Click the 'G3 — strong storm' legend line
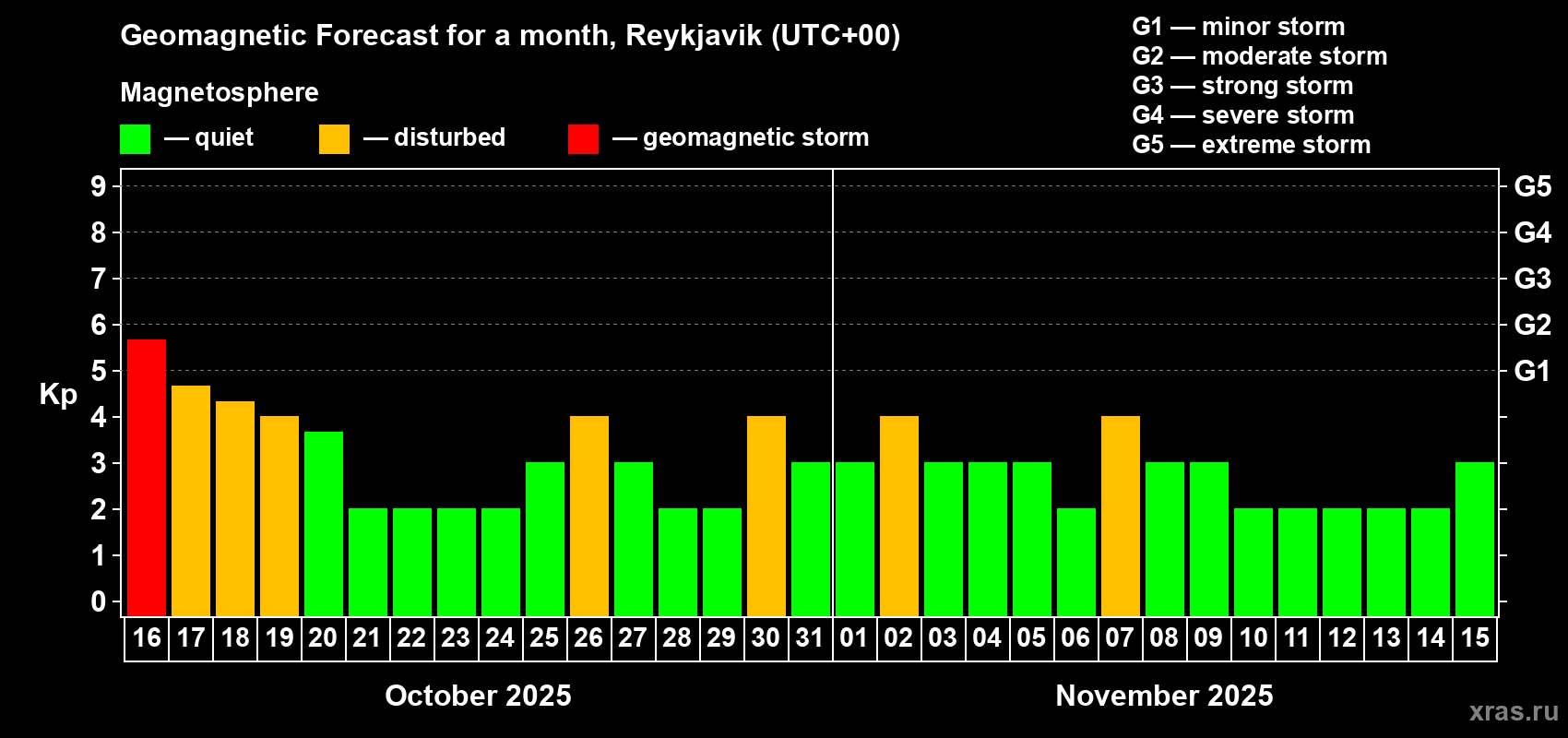 tap(1243, 86)
